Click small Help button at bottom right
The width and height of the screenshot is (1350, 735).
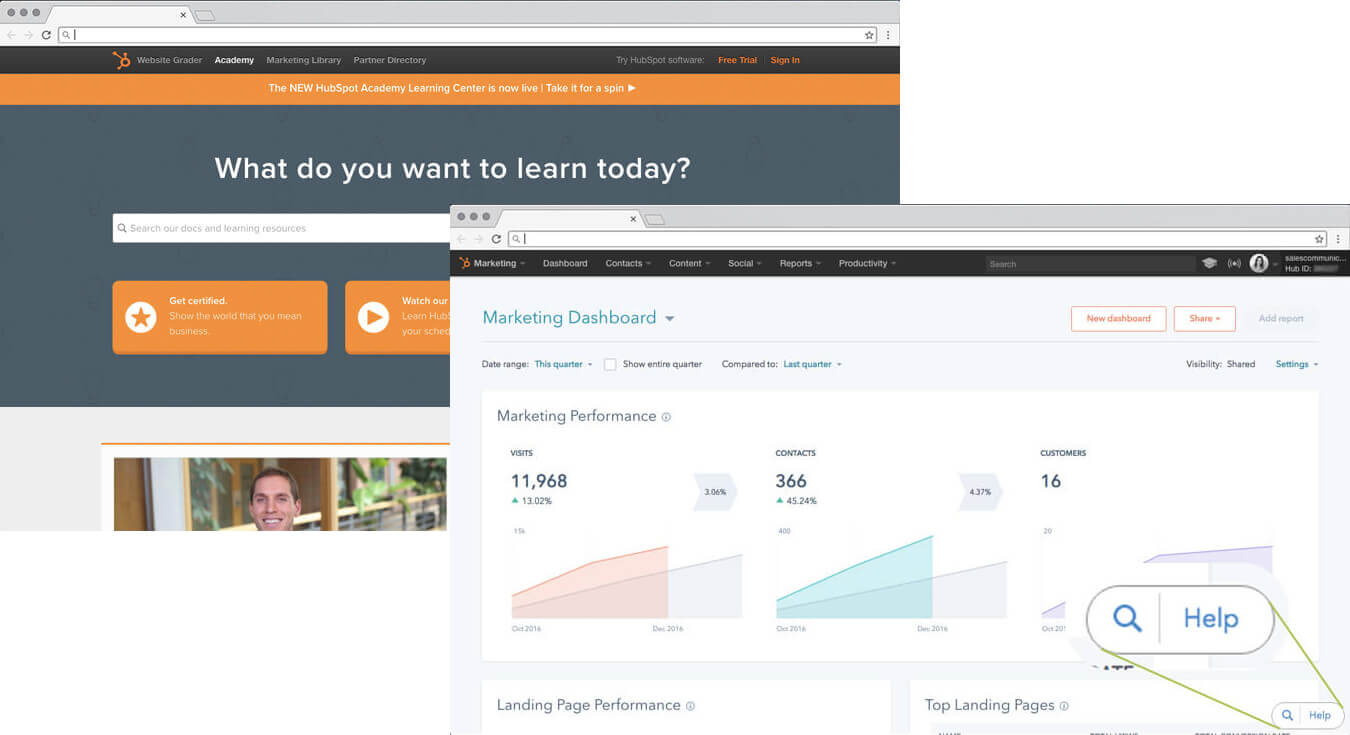[x=1308, y=715]
